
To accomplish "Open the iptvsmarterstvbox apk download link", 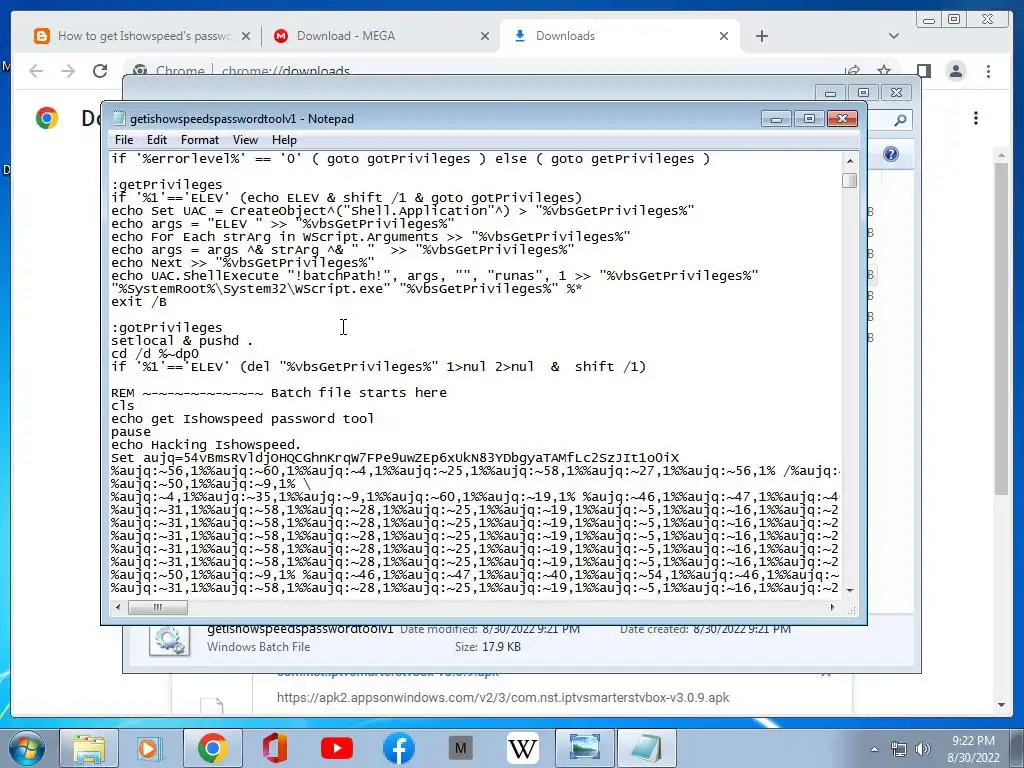I will click(503, 697).
